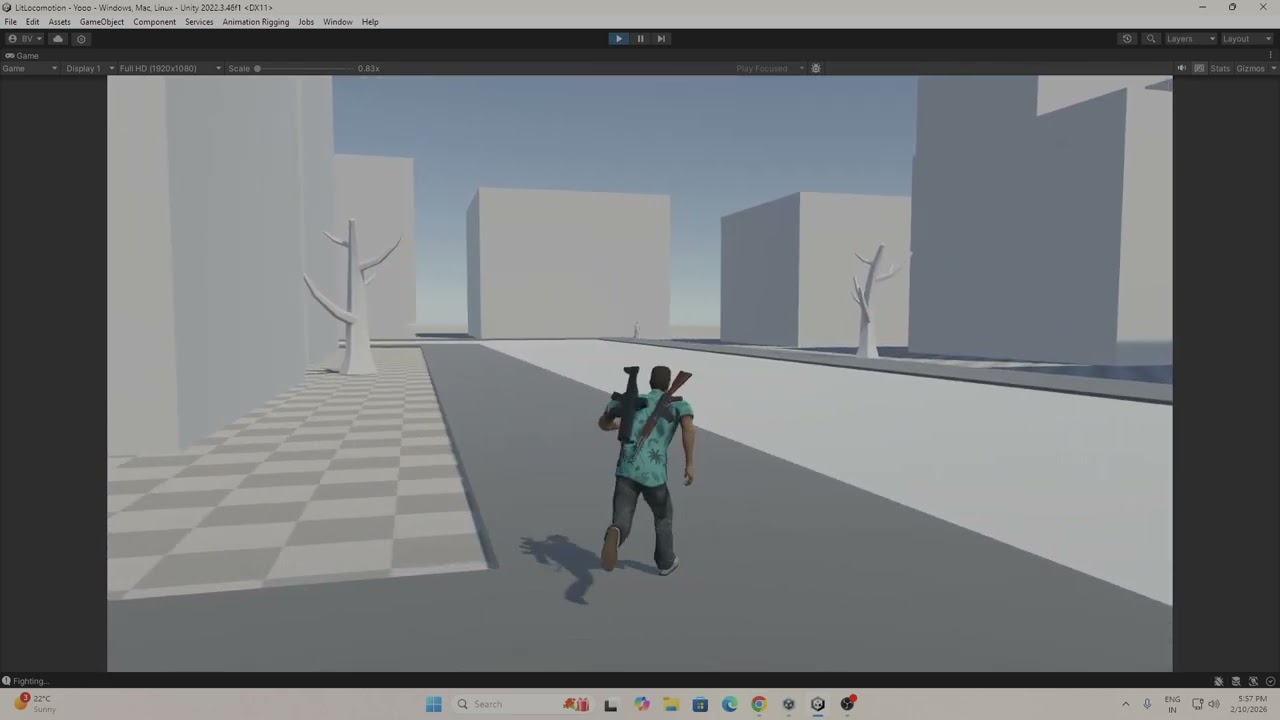Open the Display 1 dropdown

(89, 69)
